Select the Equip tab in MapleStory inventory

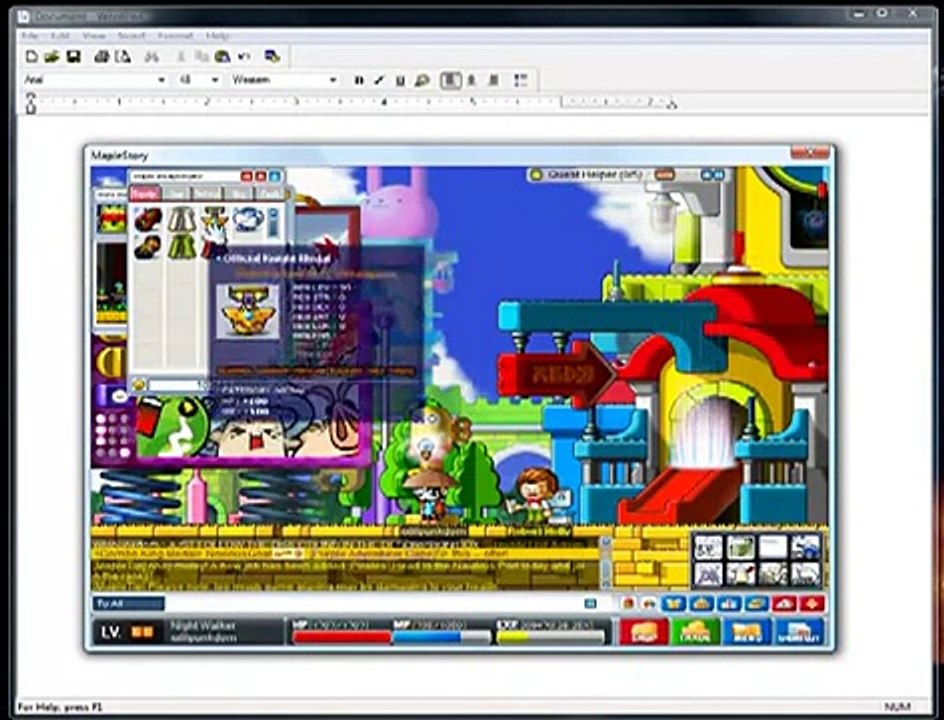coord(144,193)
